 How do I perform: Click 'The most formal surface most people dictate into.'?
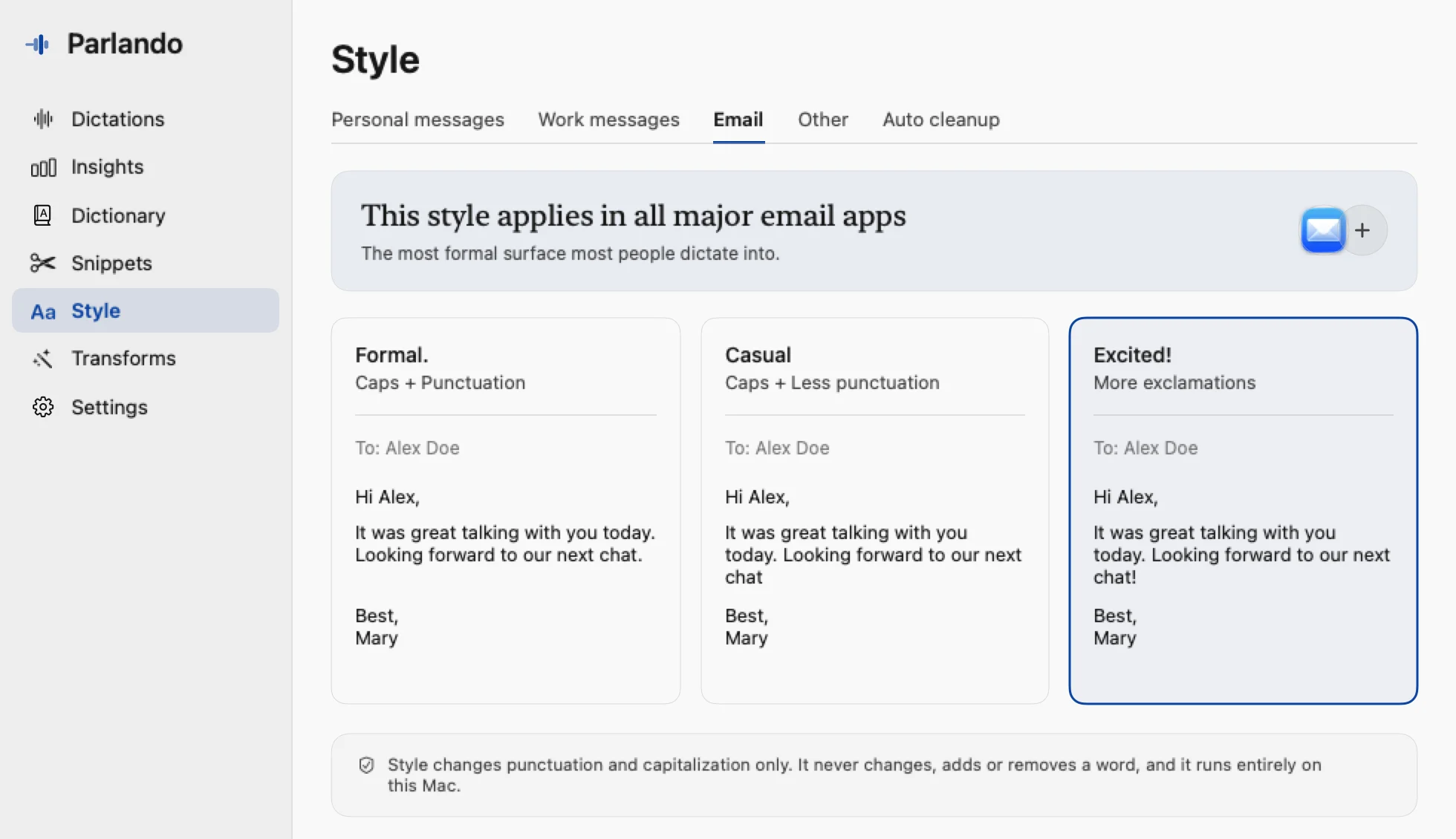click(x=571, y=253)
